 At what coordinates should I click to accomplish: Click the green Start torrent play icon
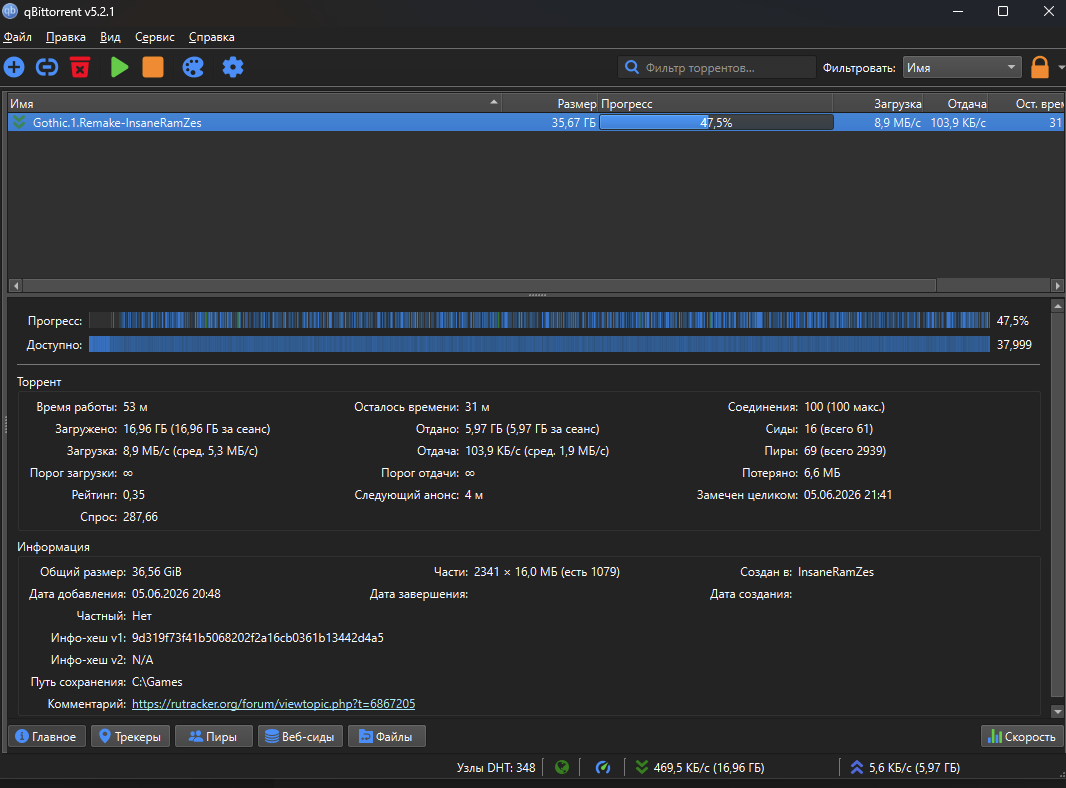point(120,67)
